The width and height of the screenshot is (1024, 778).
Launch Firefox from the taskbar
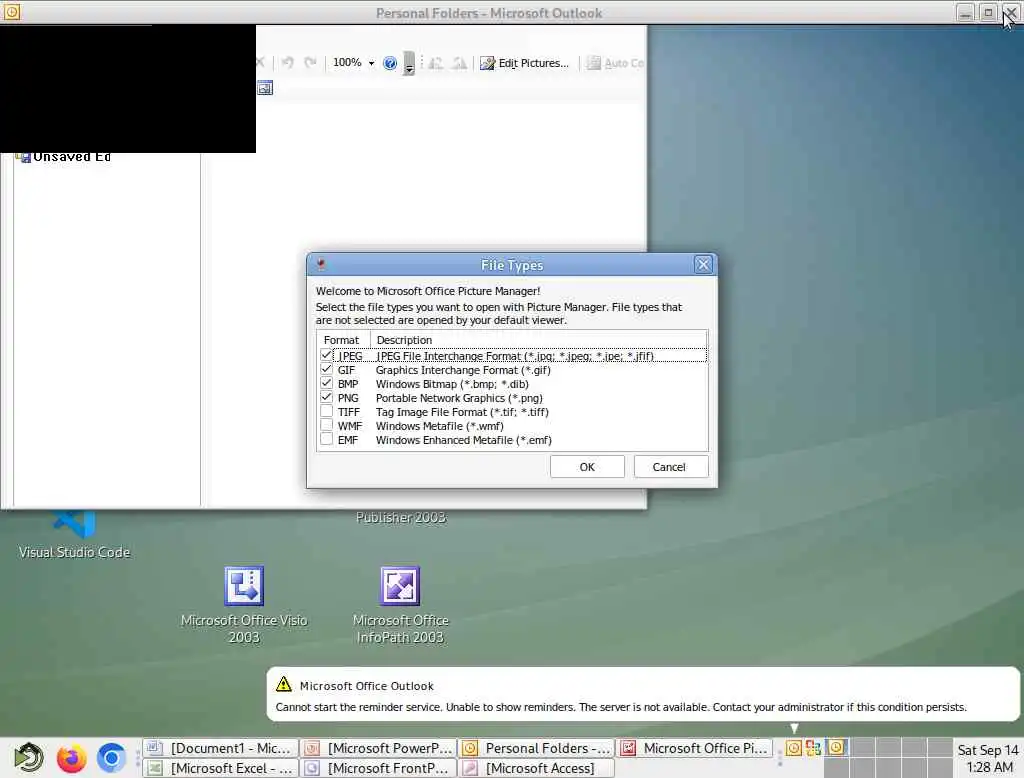71,758
